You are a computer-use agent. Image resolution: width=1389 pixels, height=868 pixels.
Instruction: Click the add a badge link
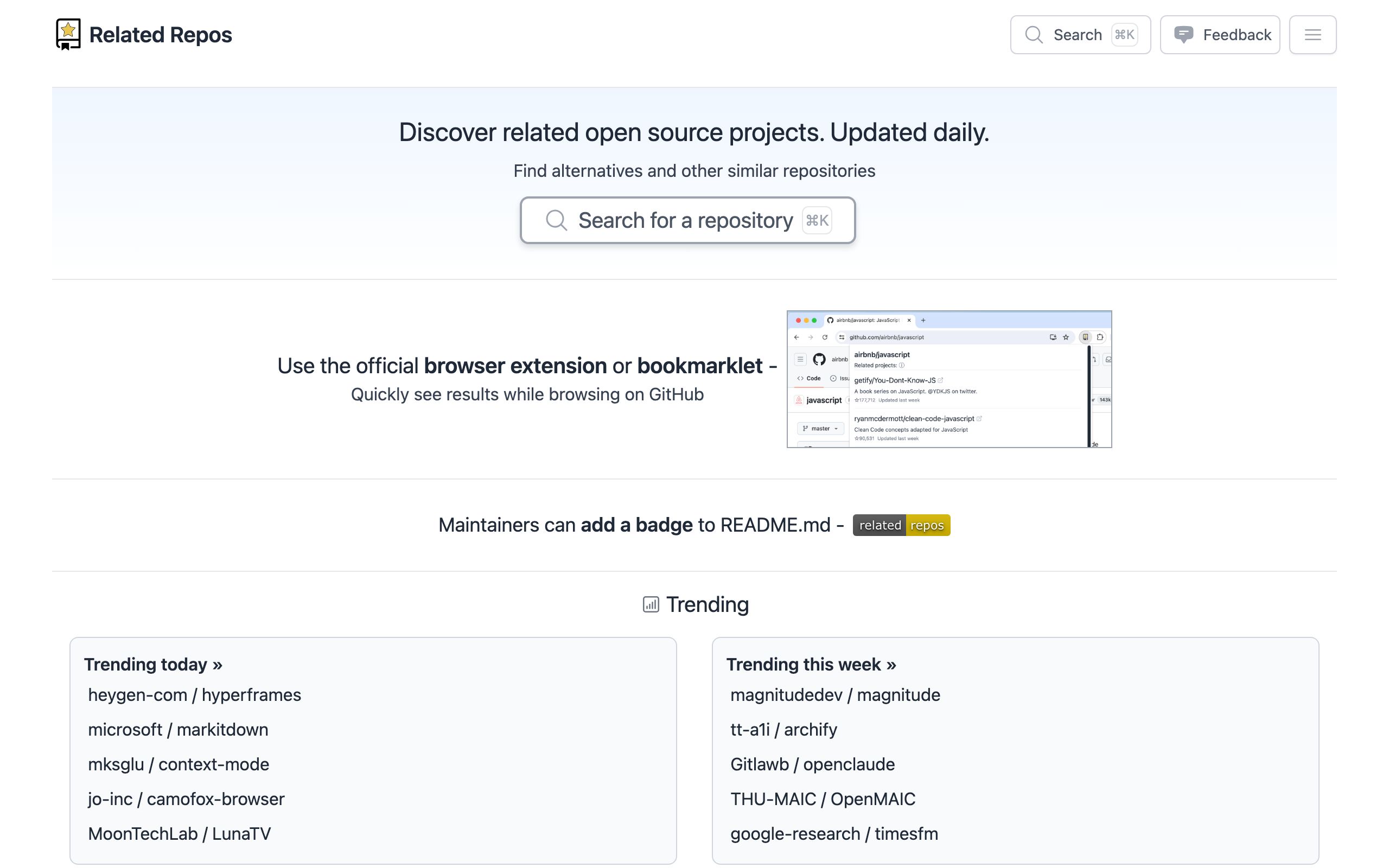636,525
